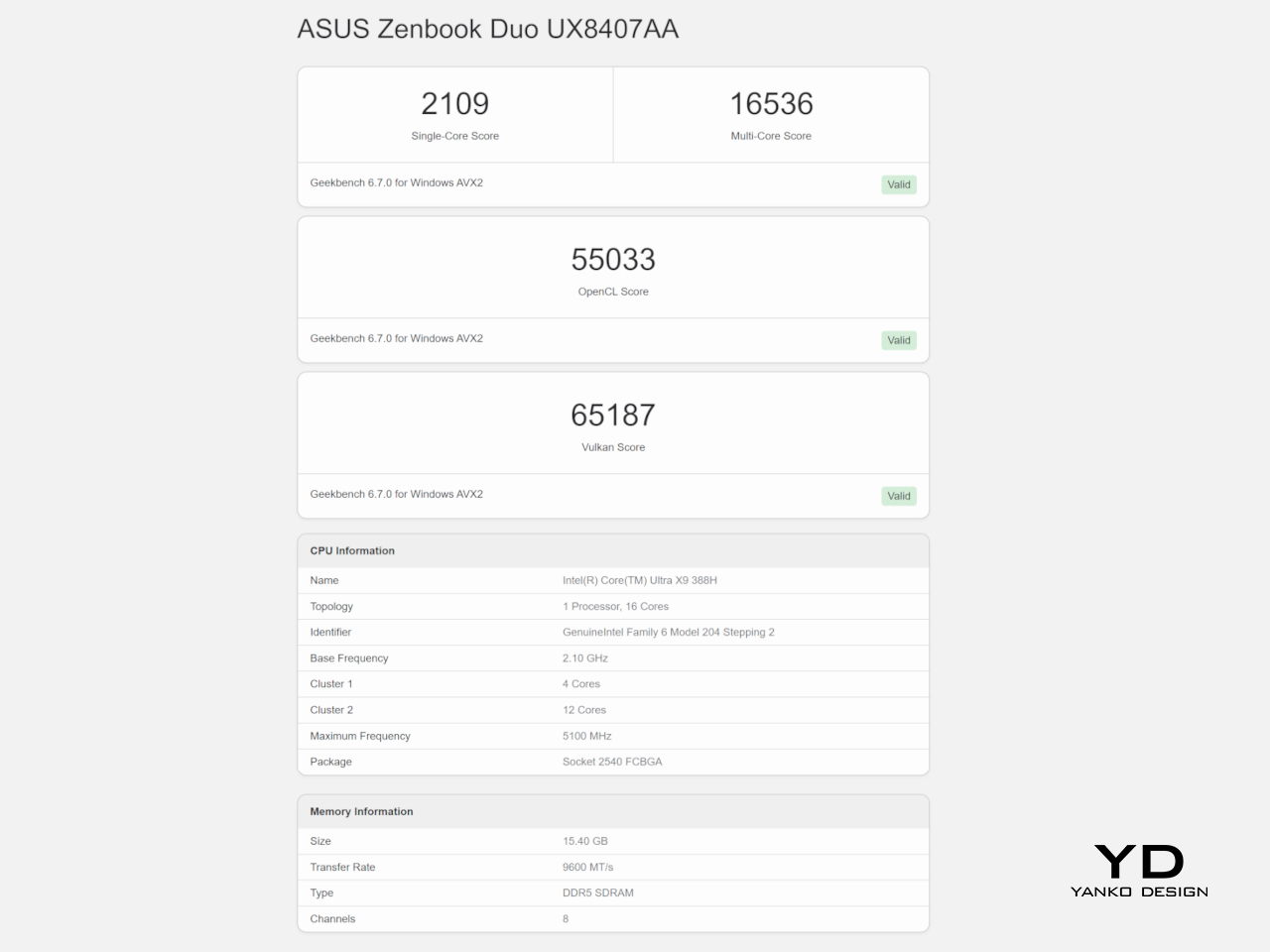1270x952 pixels.
Task: Select the Maximum Frequency 5100 MHz value
Action: pos(586,736)
